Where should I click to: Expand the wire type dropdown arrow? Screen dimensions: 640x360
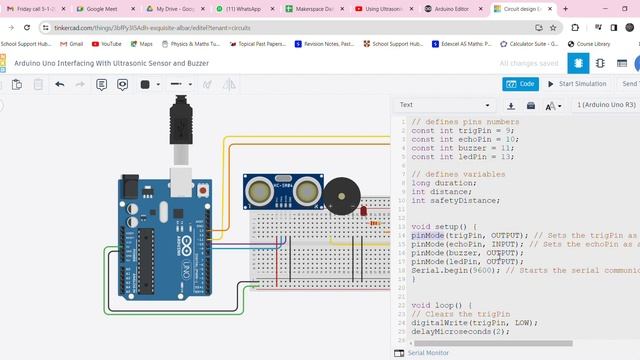click(x=190, y=84)
